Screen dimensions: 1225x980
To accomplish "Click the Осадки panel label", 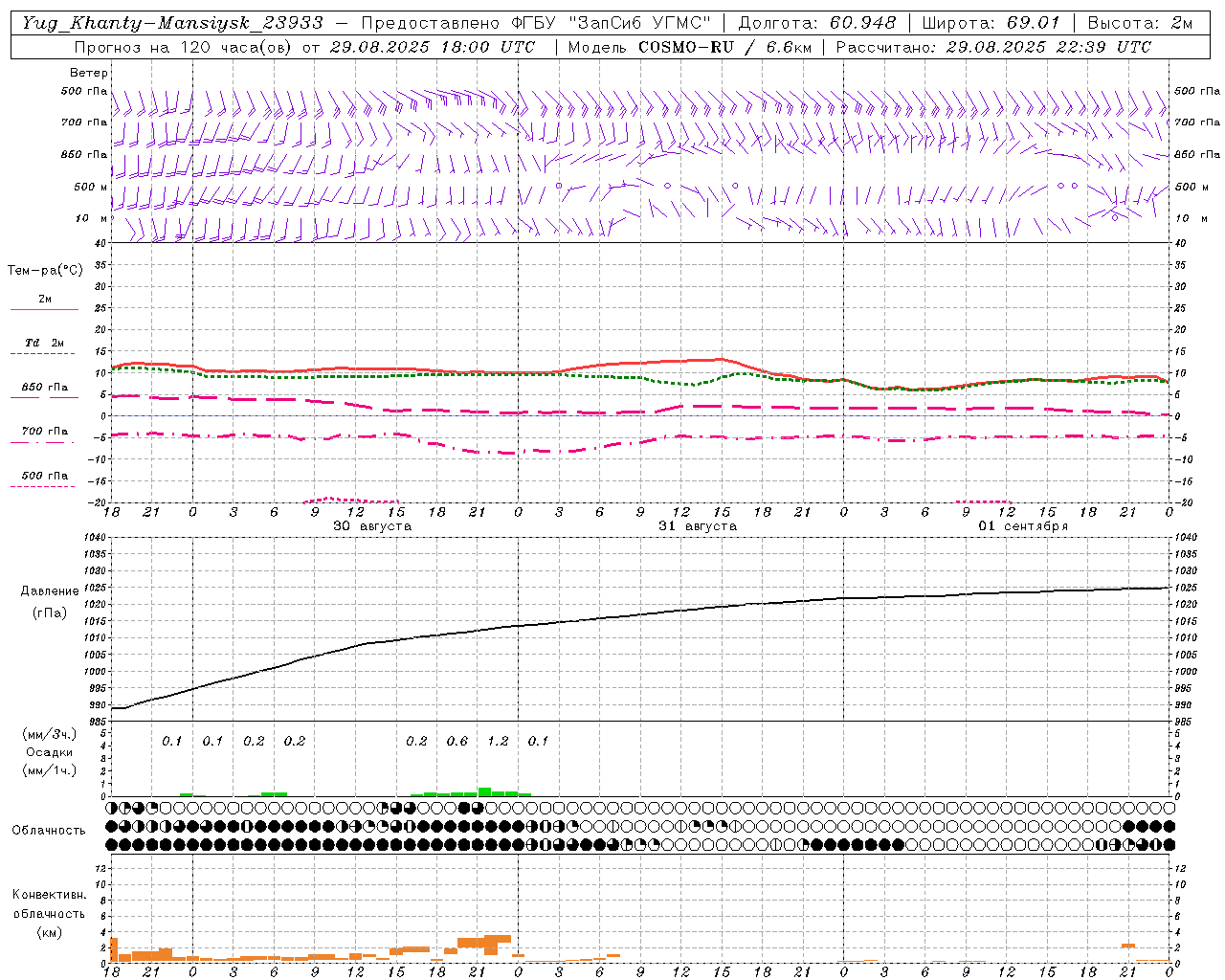I will pos(50,752).
